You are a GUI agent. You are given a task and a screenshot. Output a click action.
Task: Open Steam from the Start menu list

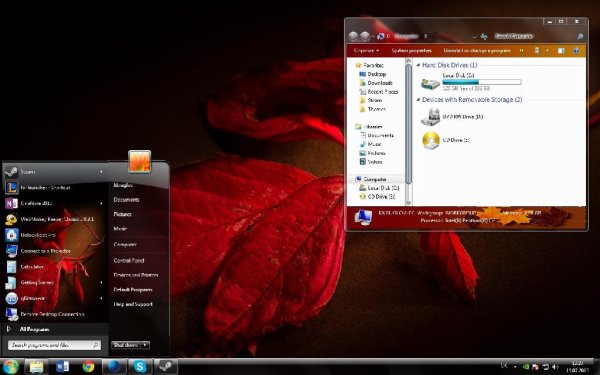click(54, 172)
